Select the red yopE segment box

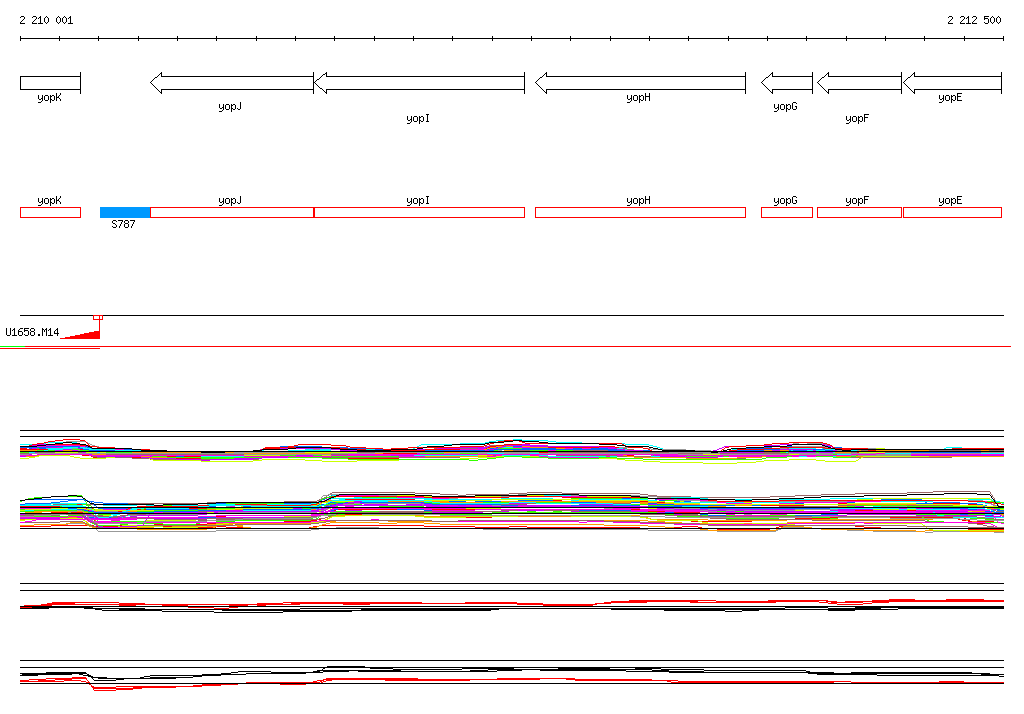coord(952,212)
